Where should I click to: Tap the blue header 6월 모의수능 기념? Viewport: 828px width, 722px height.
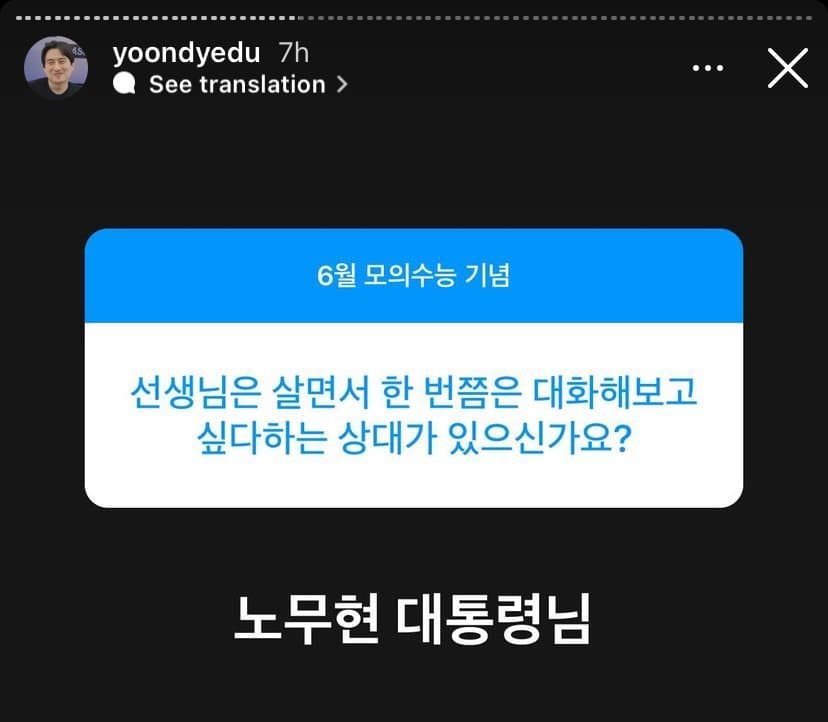click(x=413, y=275)
